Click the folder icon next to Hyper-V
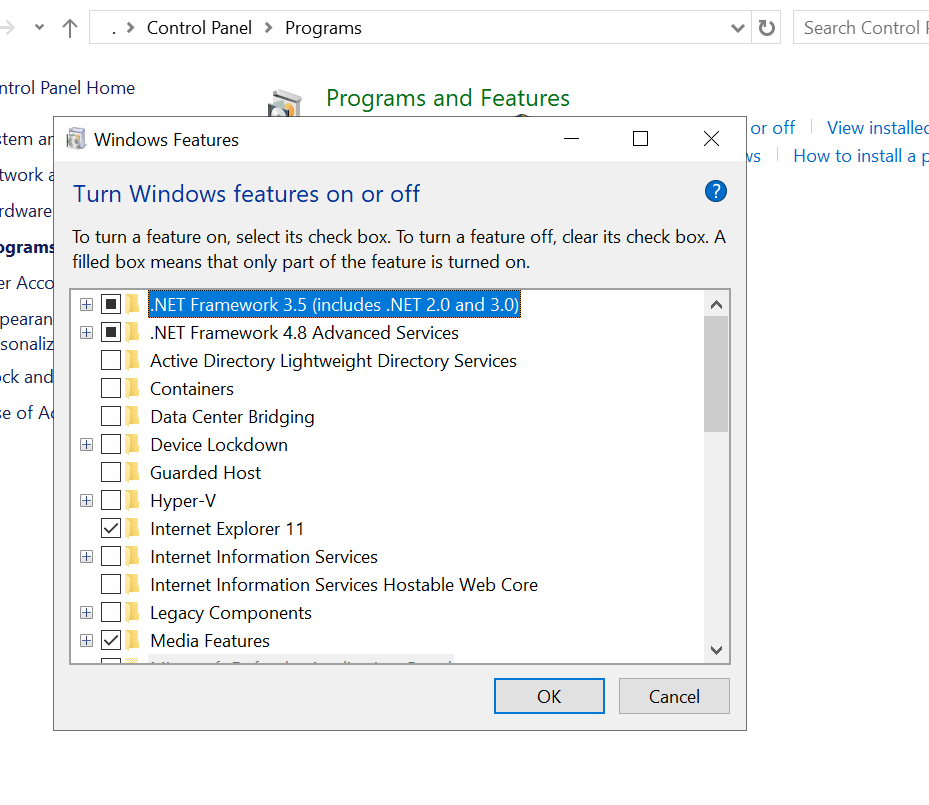The height and width of the screenshot is (805, 929). pos(133,501)
